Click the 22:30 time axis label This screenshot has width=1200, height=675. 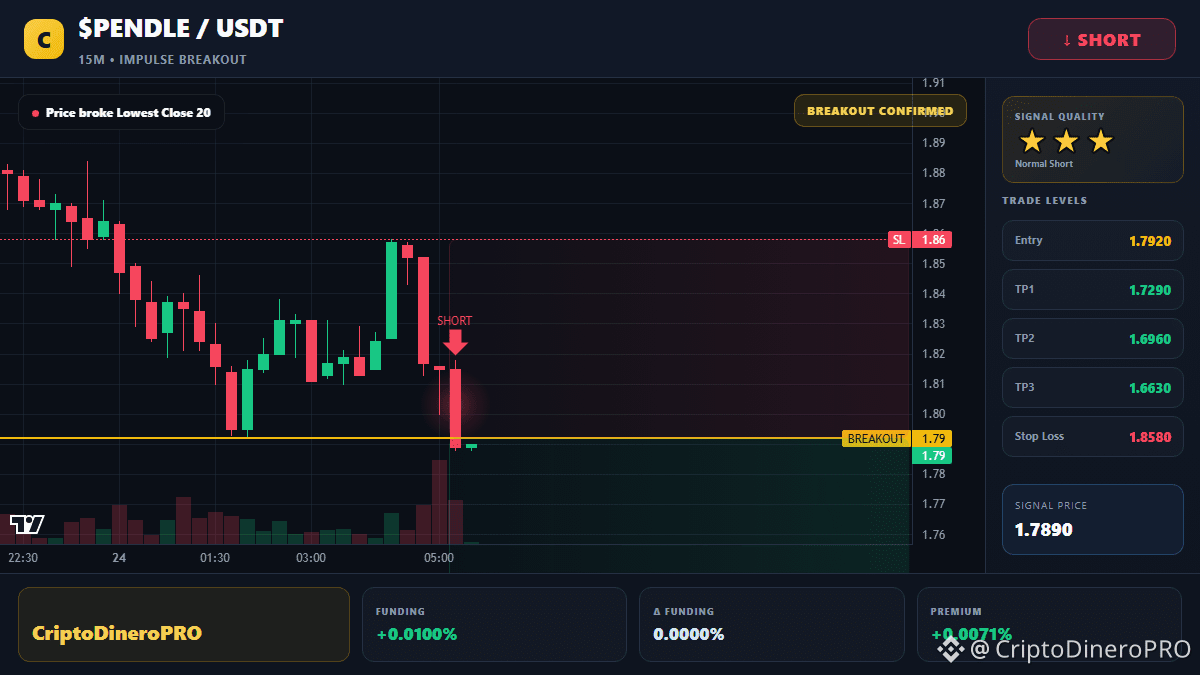click(23, 558)
